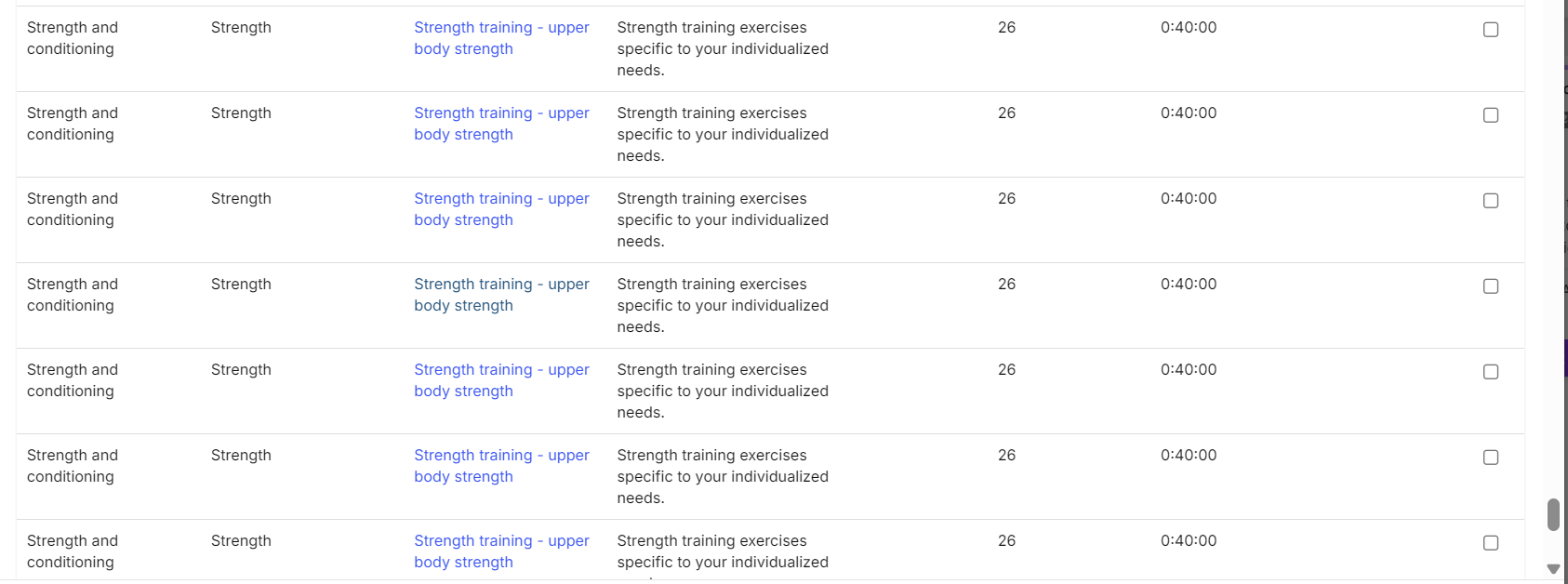Screen dimensions: 1568x584
Task: Click the first row's 0:40:00 duration cell
Action: [x=1188, y=28]
